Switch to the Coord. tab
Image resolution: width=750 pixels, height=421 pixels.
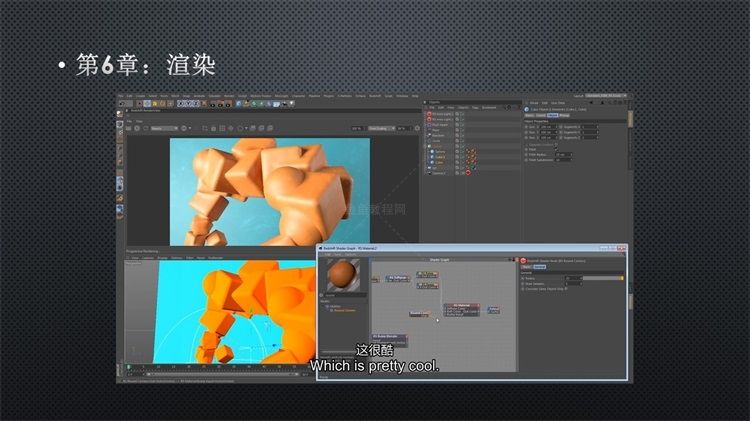point(540,115)
